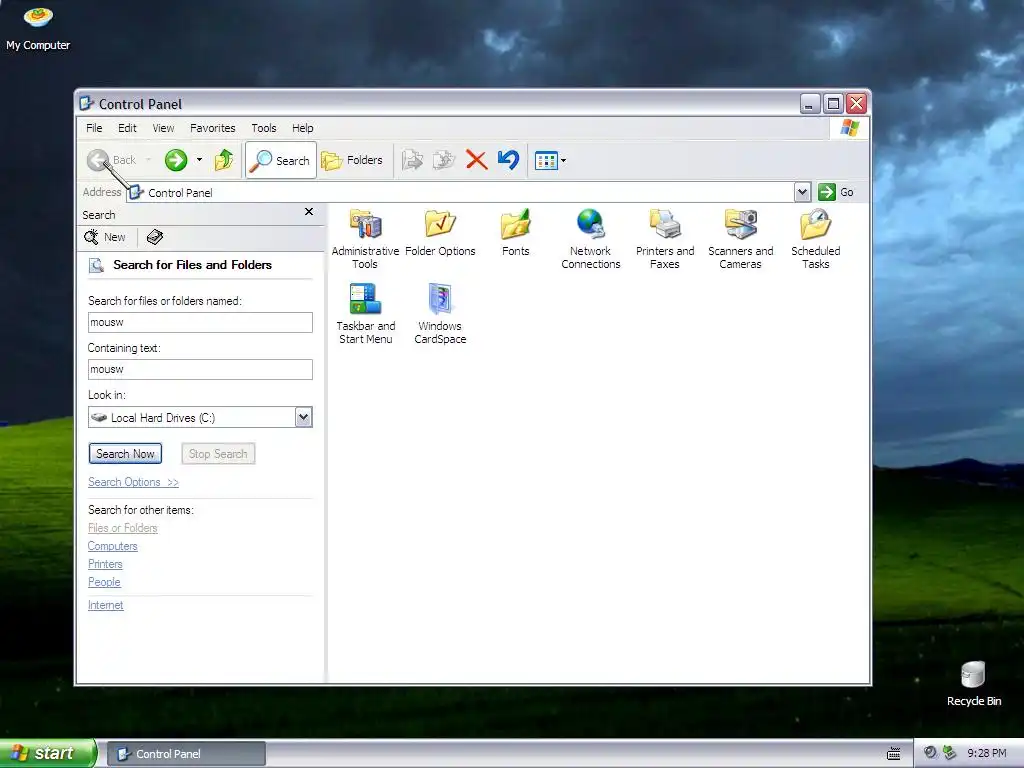Click the Go button
1024x768 pixels.
tap(836, 192)
